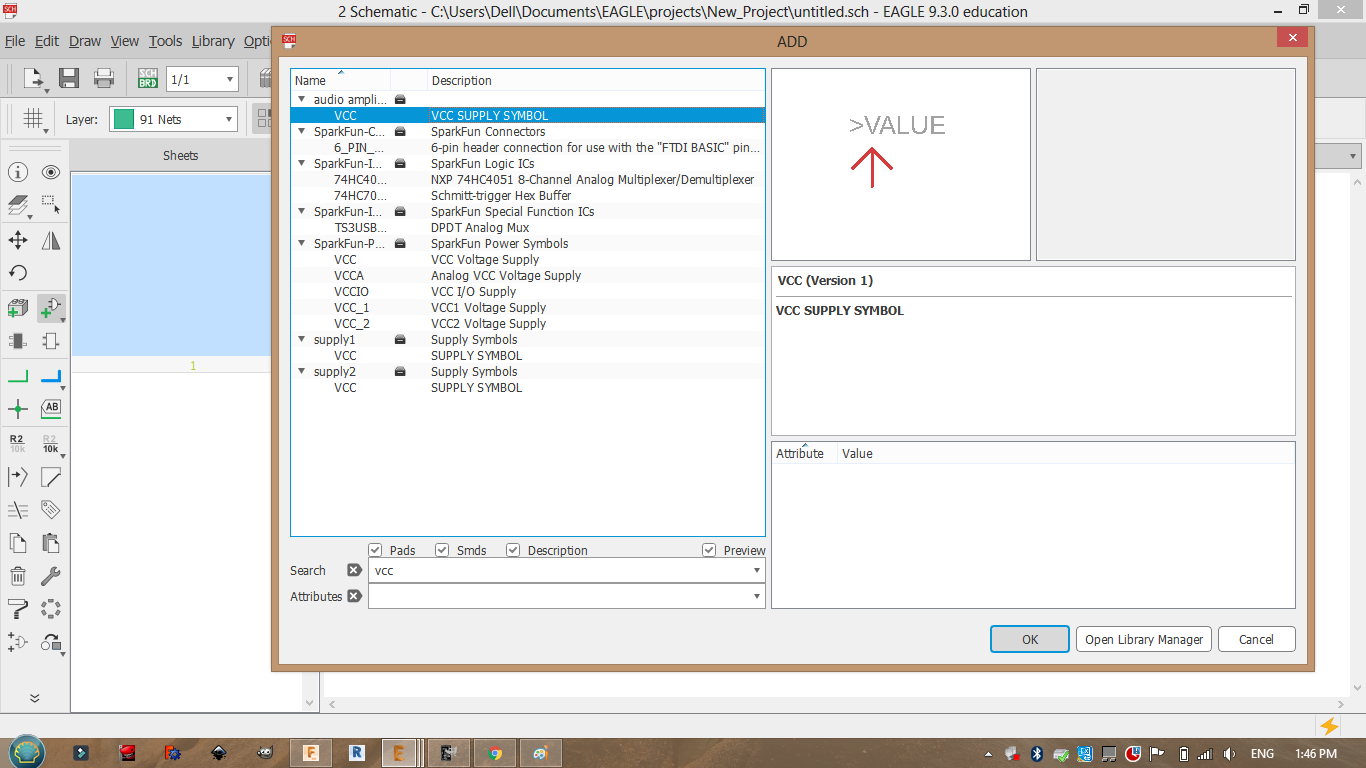Select the Info tool icon

click(18, 173)
